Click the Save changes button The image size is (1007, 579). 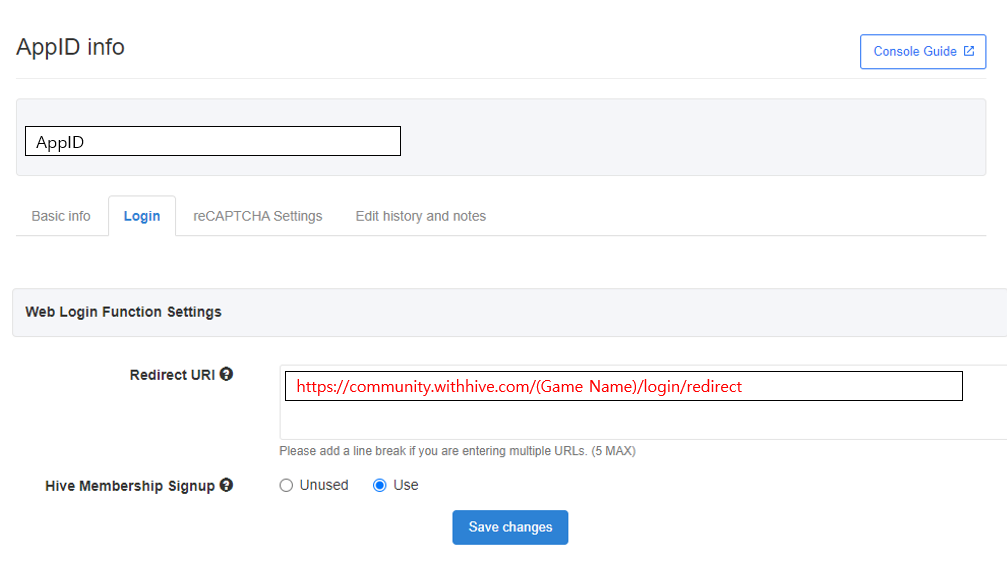510,527
